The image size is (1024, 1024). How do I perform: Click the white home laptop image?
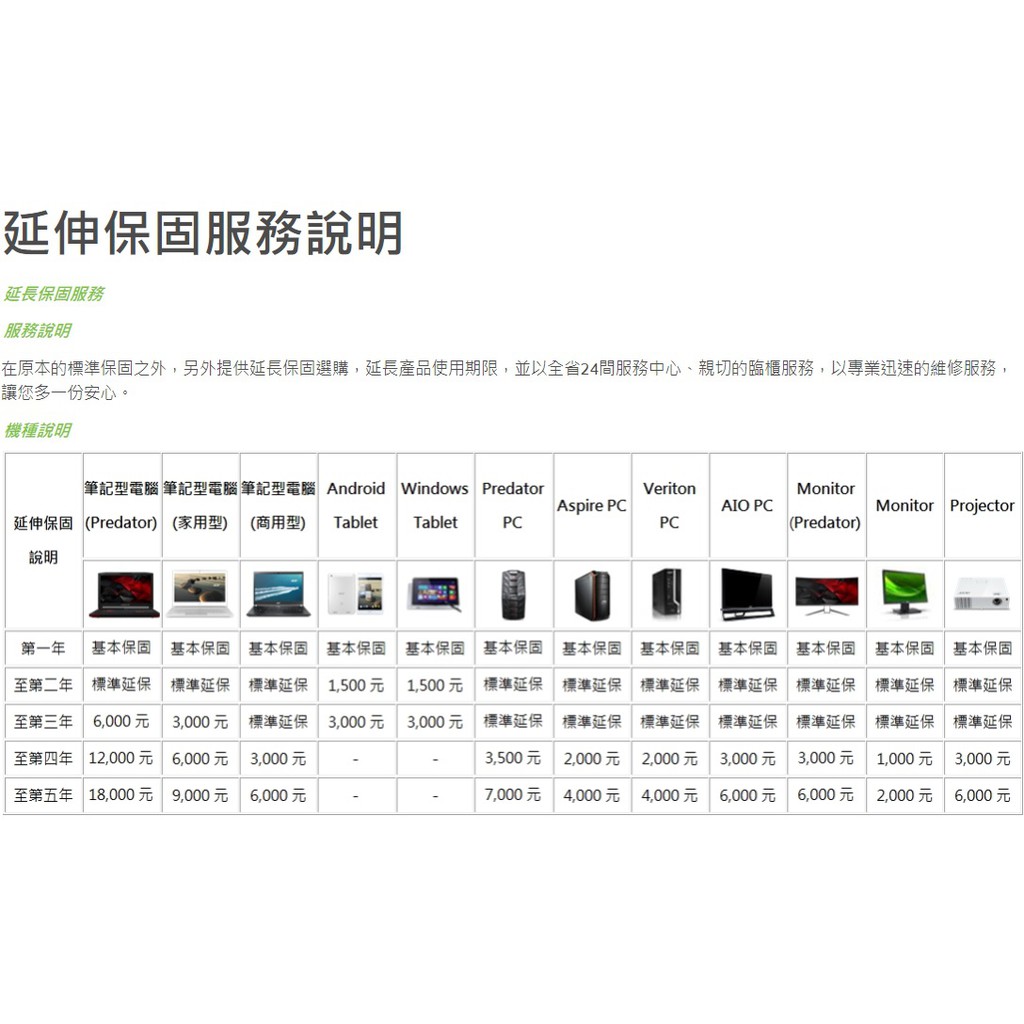pos(200,594)
